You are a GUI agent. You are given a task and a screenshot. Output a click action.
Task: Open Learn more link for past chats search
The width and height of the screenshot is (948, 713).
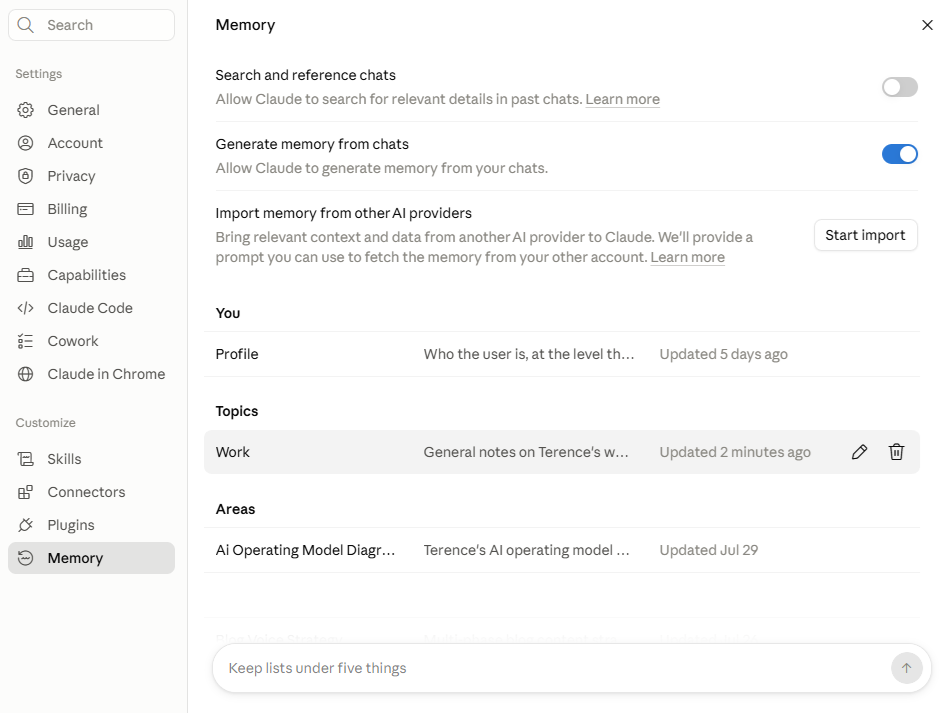(x=622, y=99)
